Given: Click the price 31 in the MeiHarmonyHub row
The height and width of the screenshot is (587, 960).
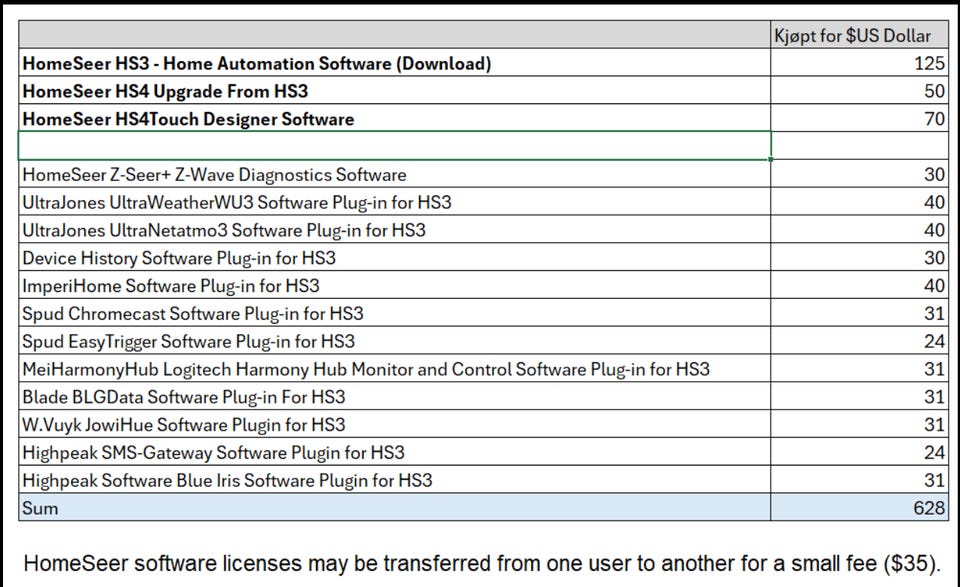Looking at the screenshot, I should pos(859,368).
